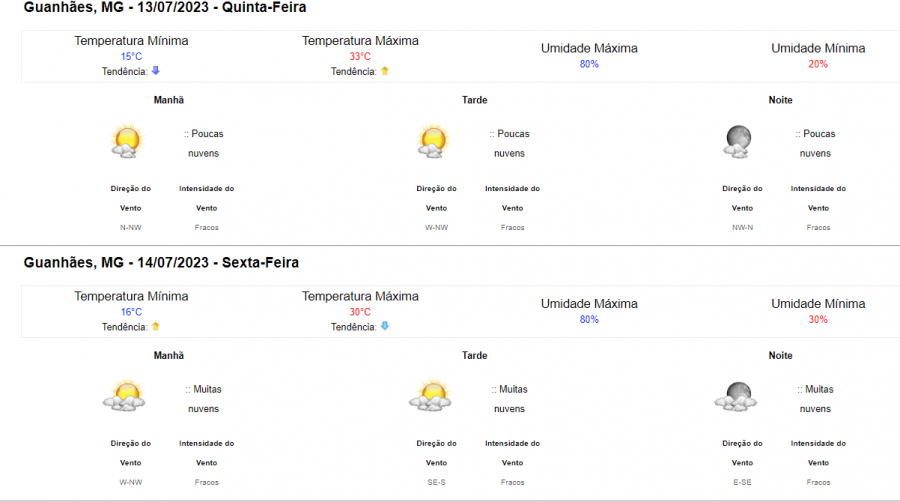Click the up arrow under 16°C minimum
This screenshot has height=502, width=900.
click(x=156, y=326)
